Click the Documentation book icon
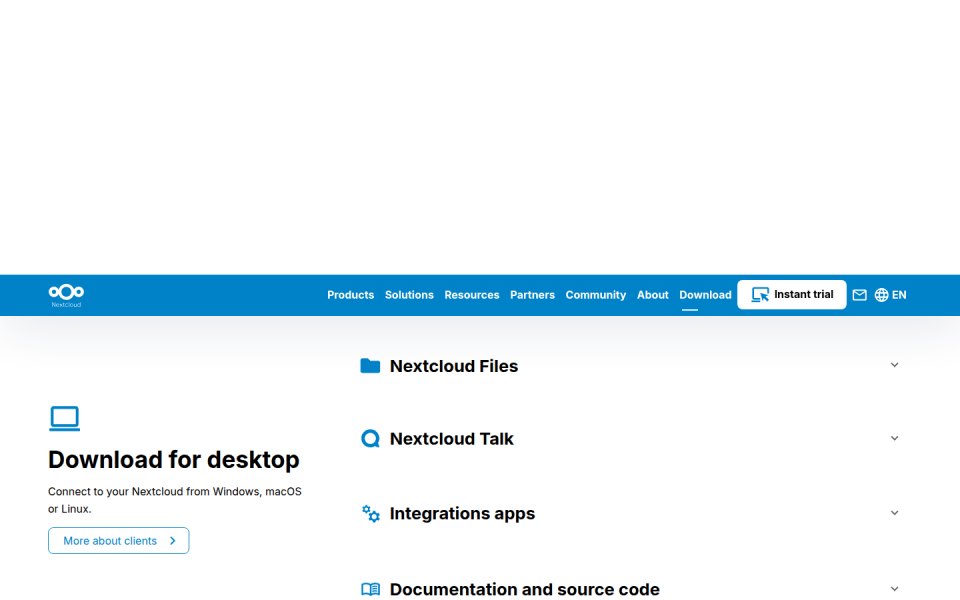This screenshot has height=600, width=960. coord(370,589)
